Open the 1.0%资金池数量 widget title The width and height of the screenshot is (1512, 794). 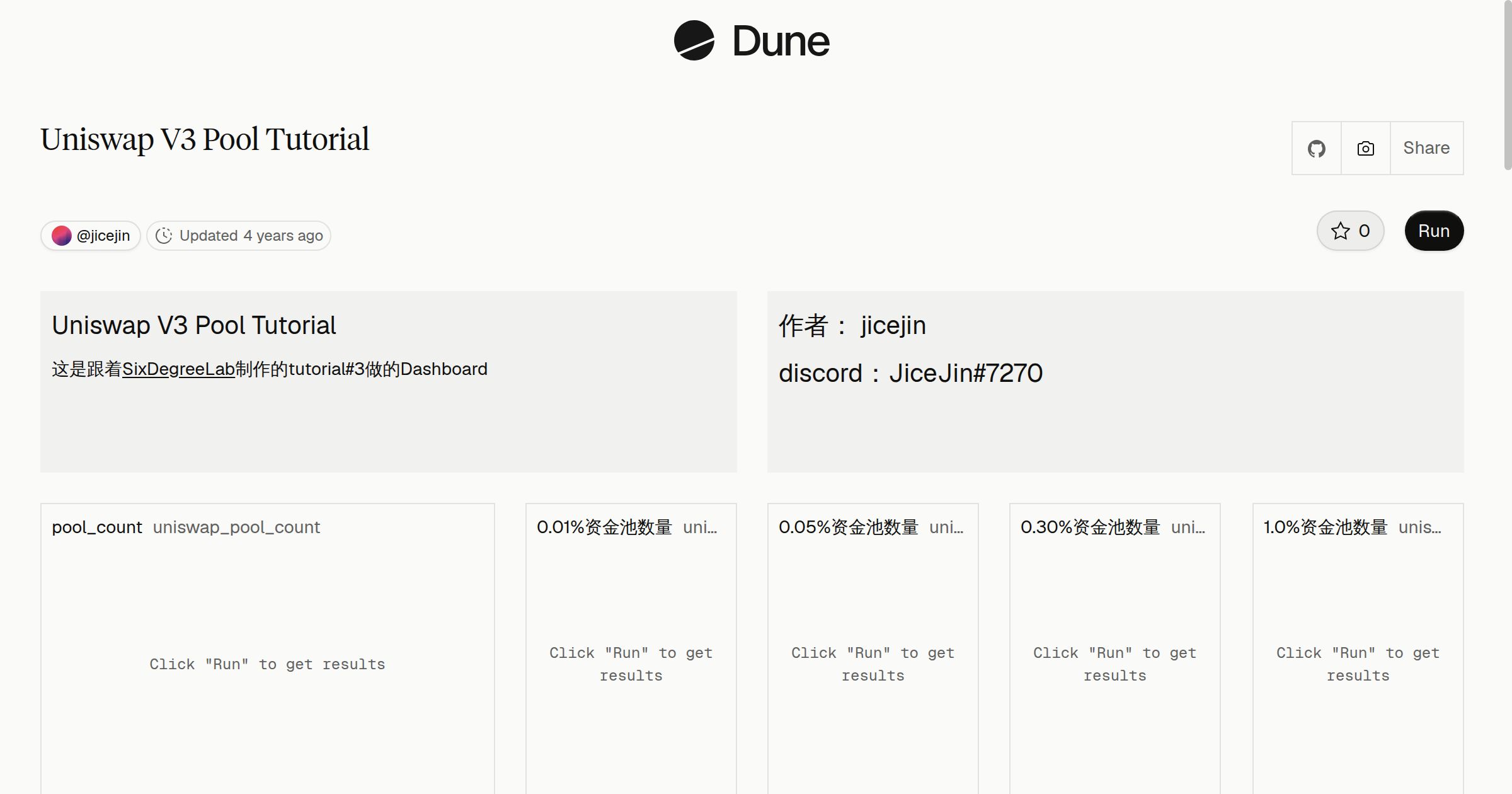[1326, 527]
